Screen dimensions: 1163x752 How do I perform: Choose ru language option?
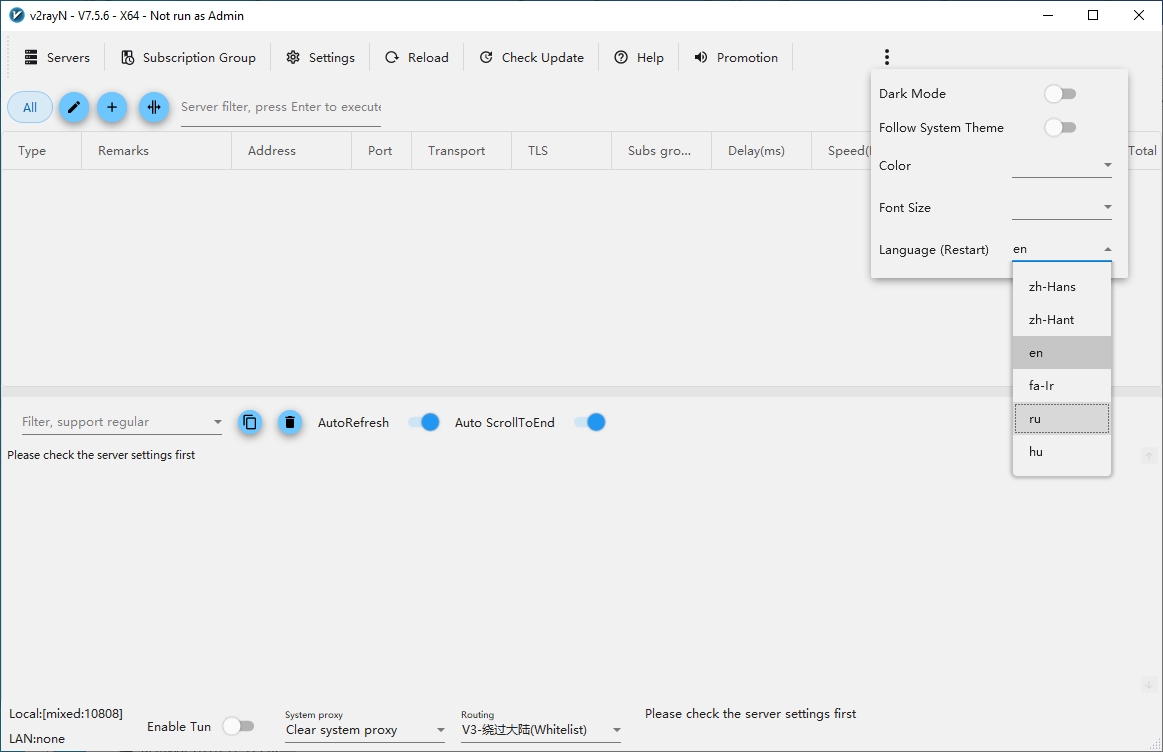tap(1062, 419)
